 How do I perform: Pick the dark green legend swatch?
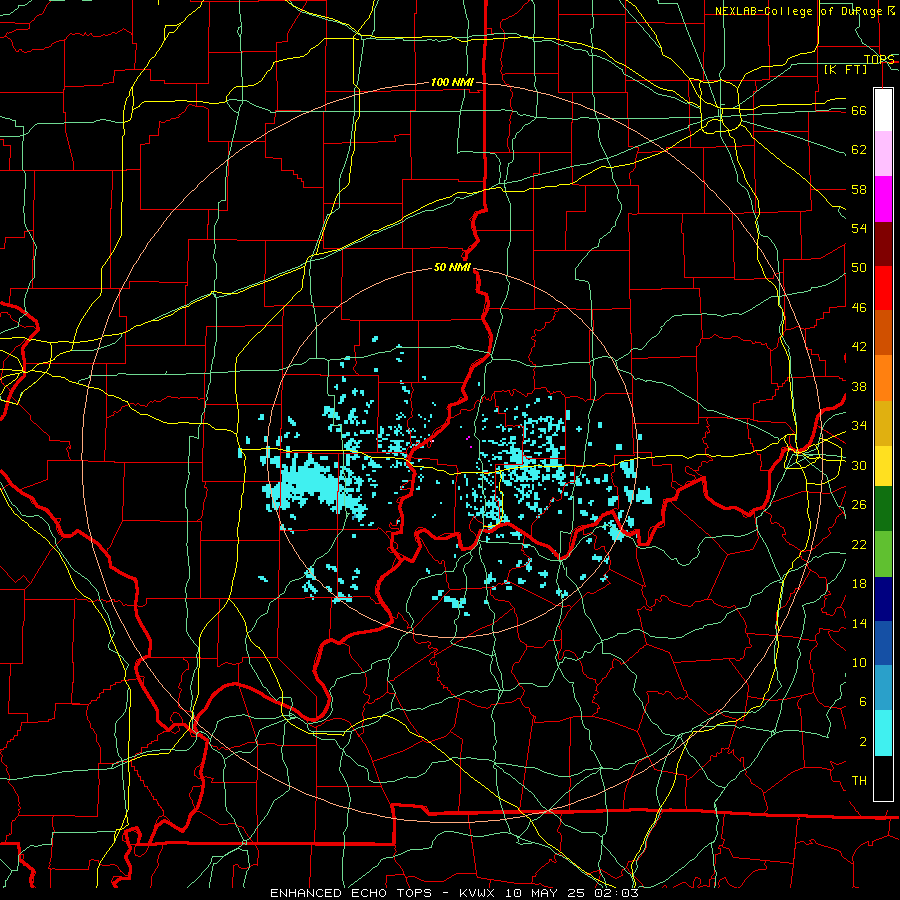(883, 509)
